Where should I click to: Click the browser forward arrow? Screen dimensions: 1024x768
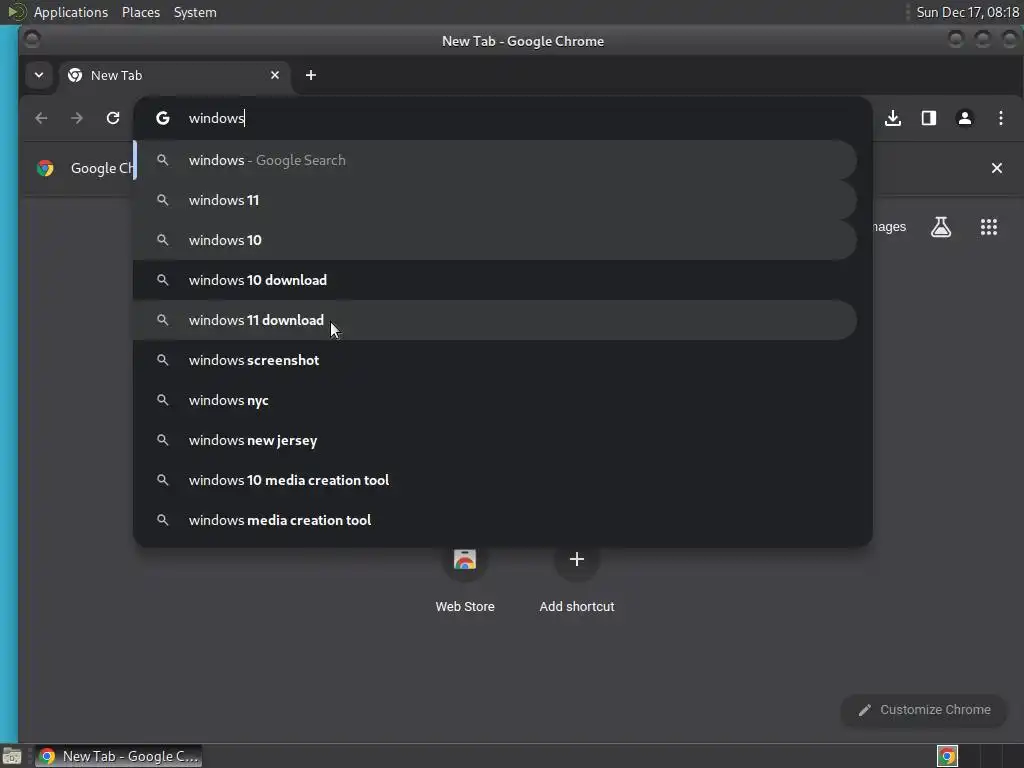(x=77, y=118)
